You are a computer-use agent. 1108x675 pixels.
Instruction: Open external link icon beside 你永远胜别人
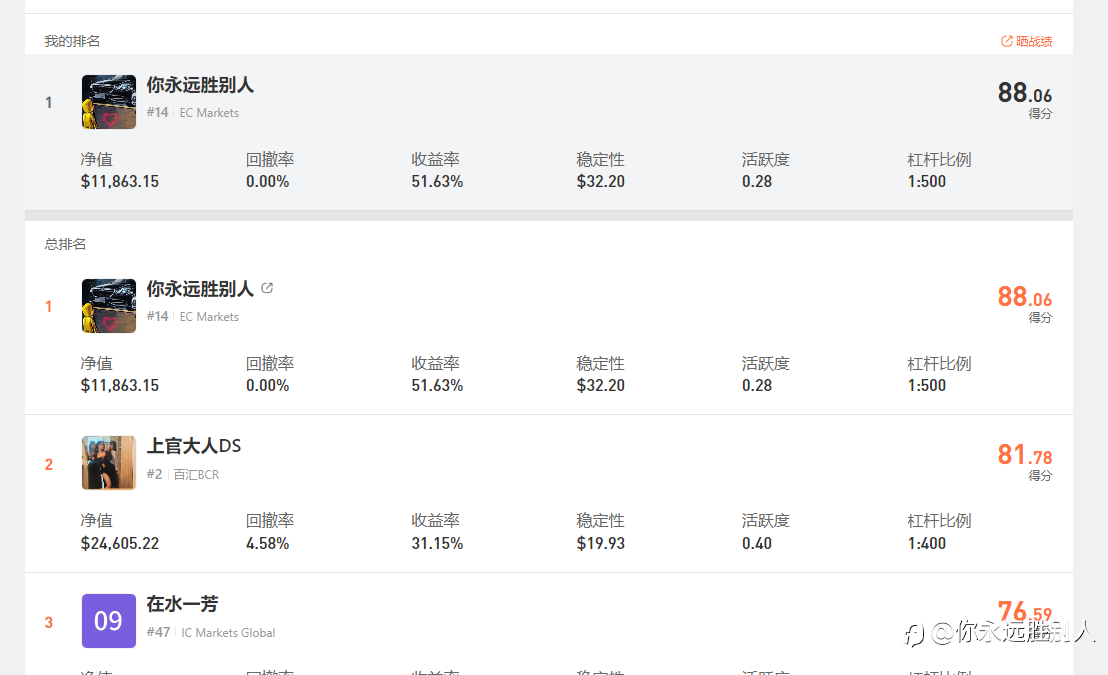pyautogui.click(x=267, y=288)
